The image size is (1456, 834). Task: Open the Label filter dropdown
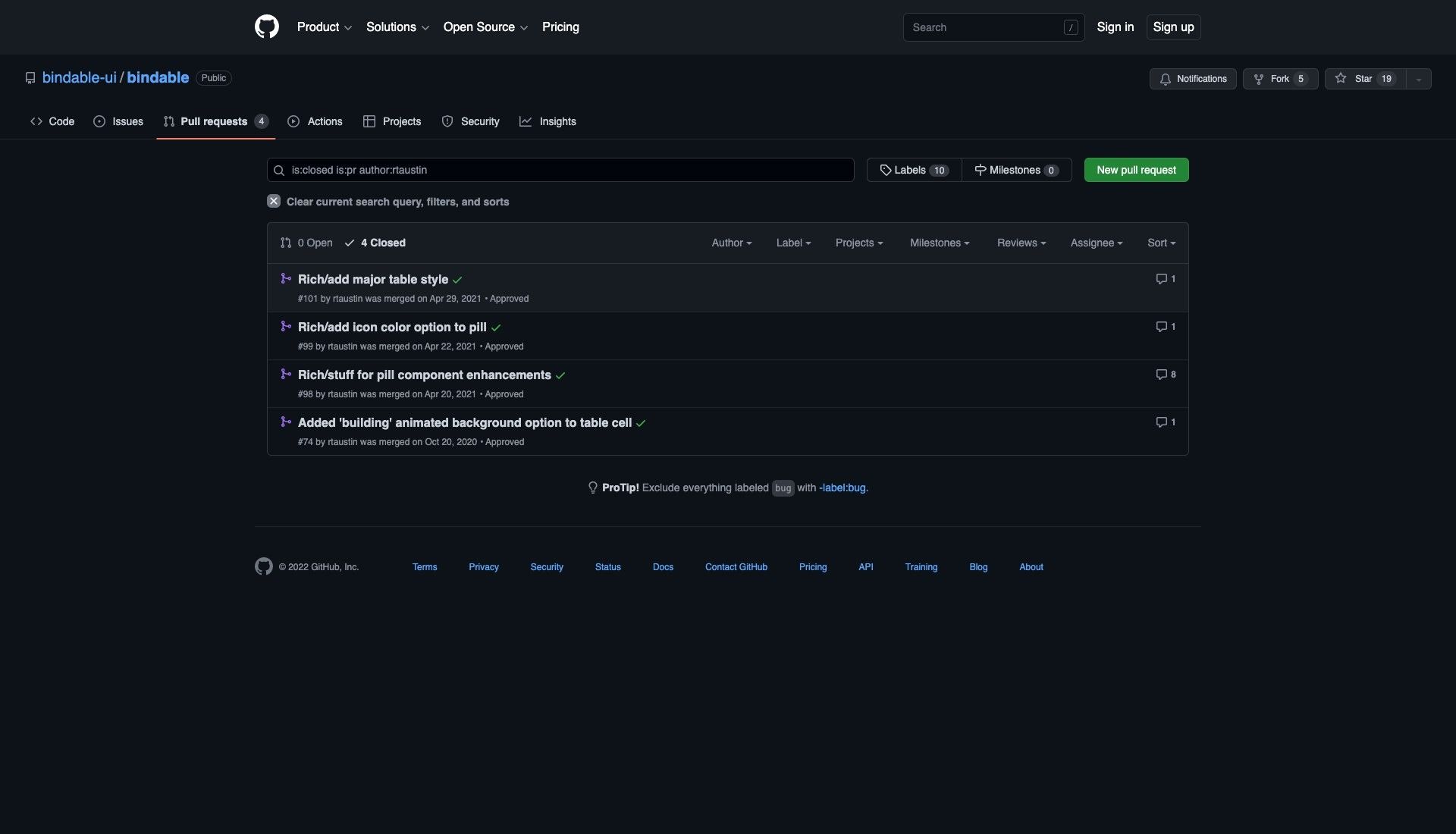pos(793,243)
